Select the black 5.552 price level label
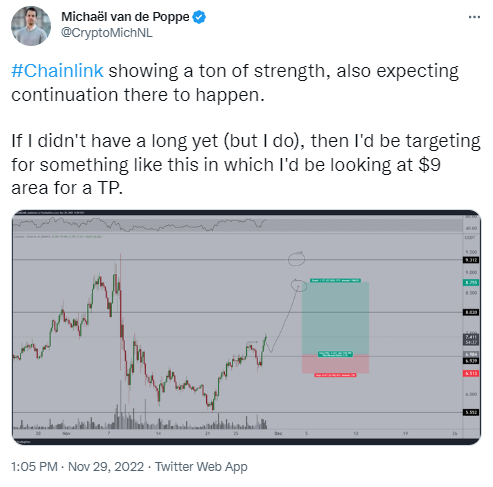The height and width of the screenshot is (487, 493). point(471,412)
